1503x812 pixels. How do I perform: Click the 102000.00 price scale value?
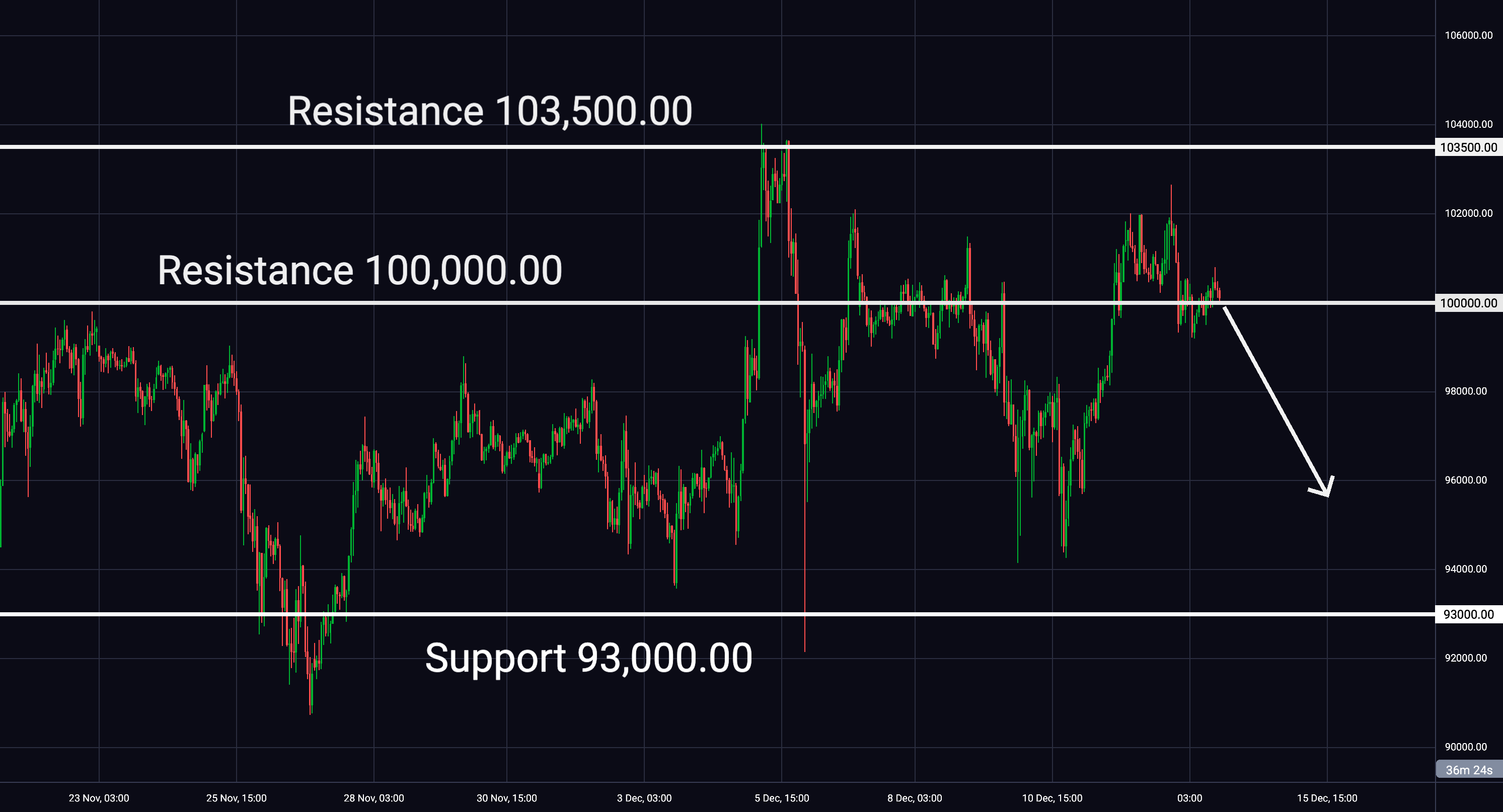click(1469, 213)
